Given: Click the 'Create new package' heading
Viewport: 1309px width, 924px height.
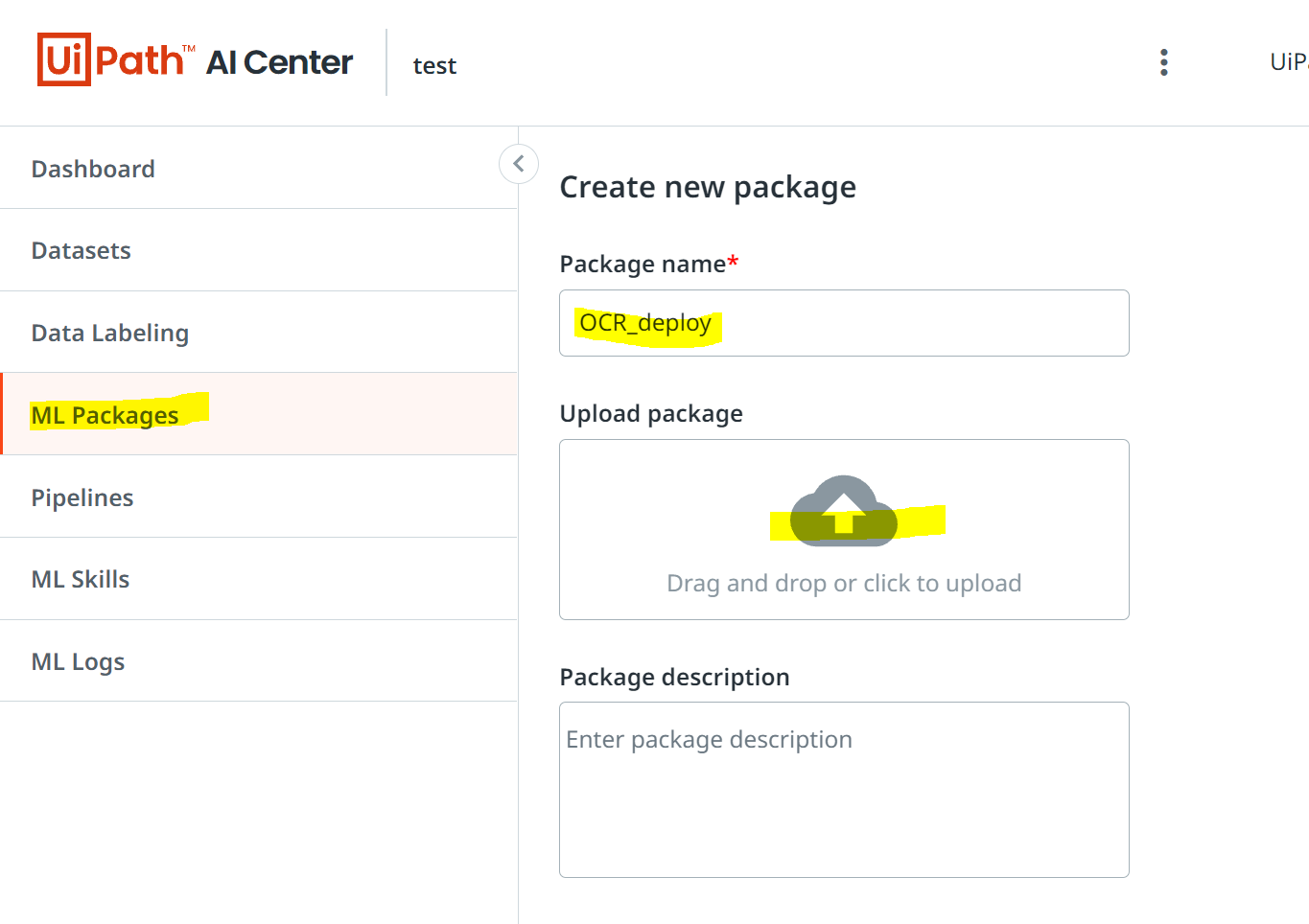Looking at the screenshot, I should 708,187.
